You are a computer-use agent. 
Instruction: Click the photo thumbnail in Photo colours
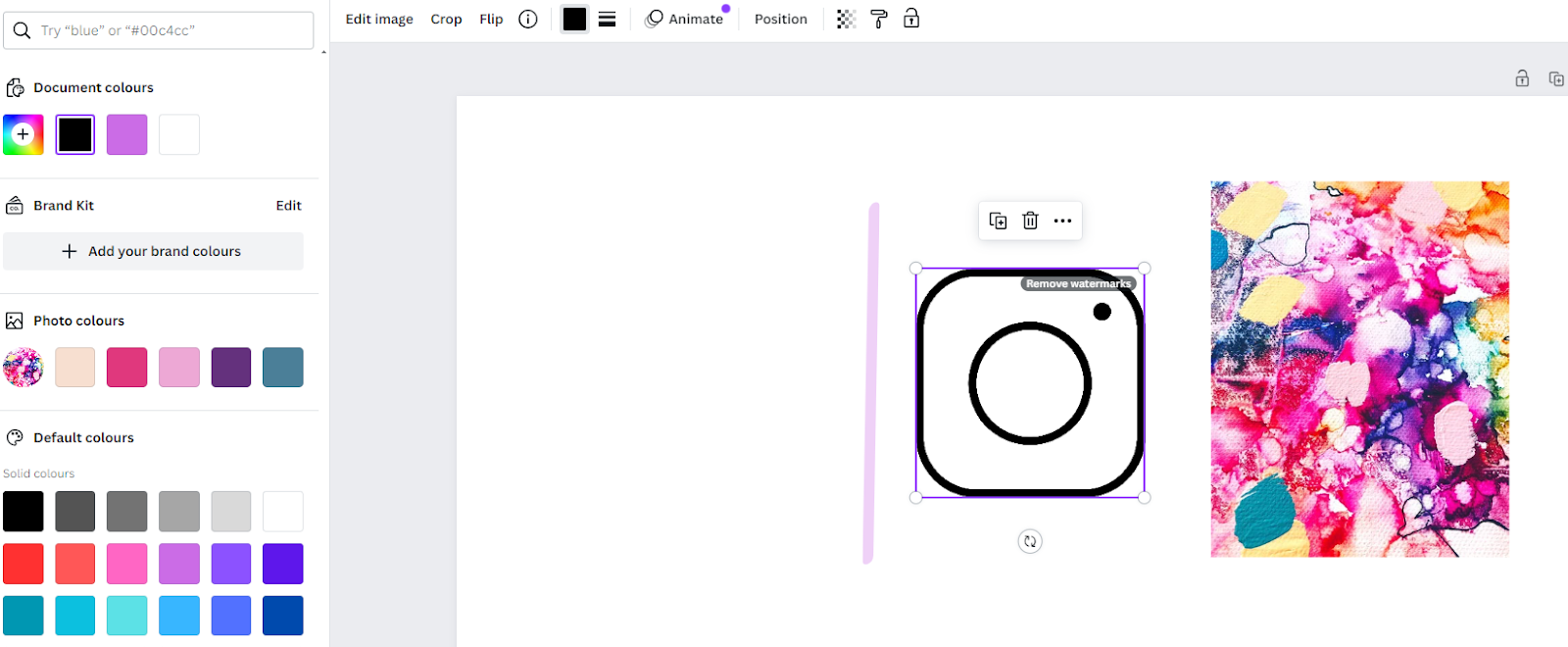[24, 368]
